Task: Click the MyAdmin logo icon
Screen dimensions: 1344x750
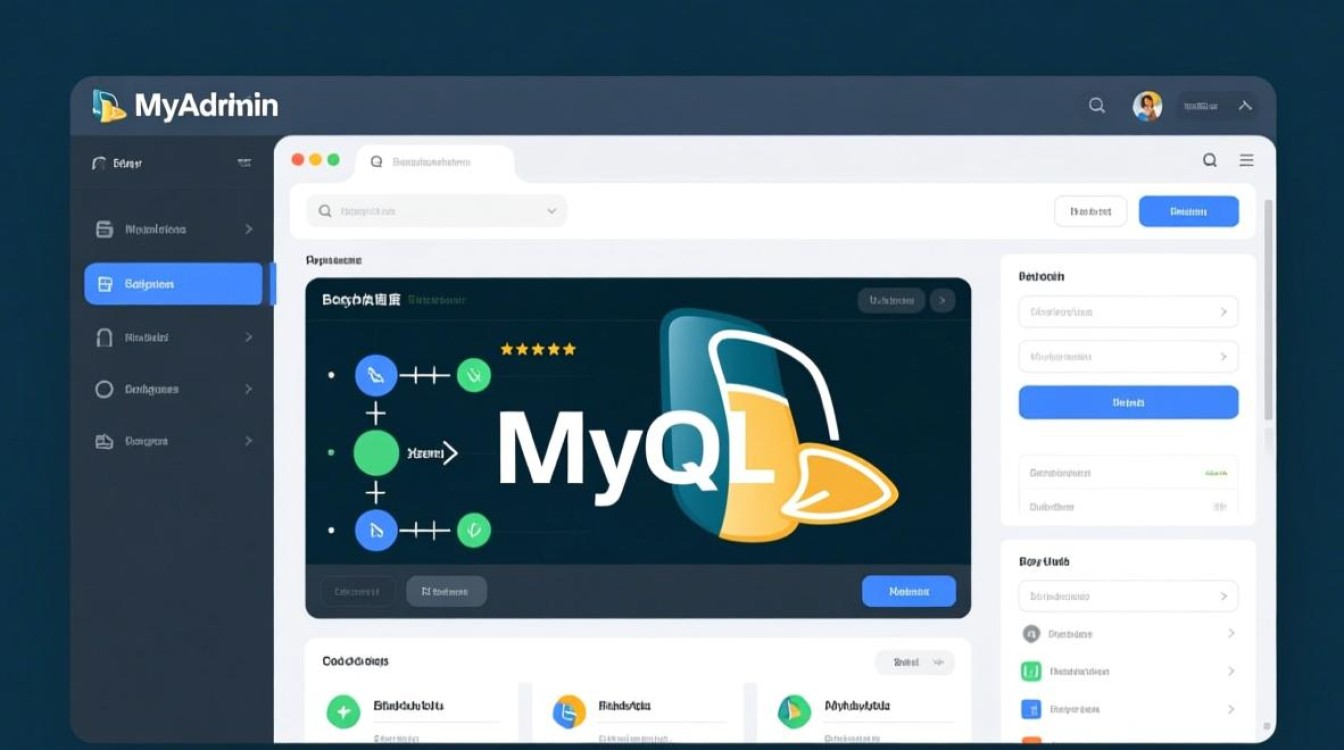Action: 108,106
